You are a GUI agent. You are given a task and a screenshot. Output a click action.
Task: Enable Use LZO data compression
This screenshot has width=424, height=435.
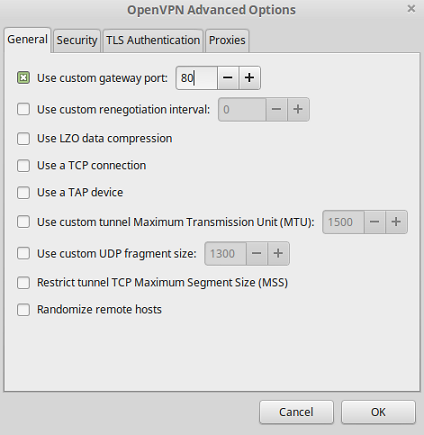coord(23,138)
